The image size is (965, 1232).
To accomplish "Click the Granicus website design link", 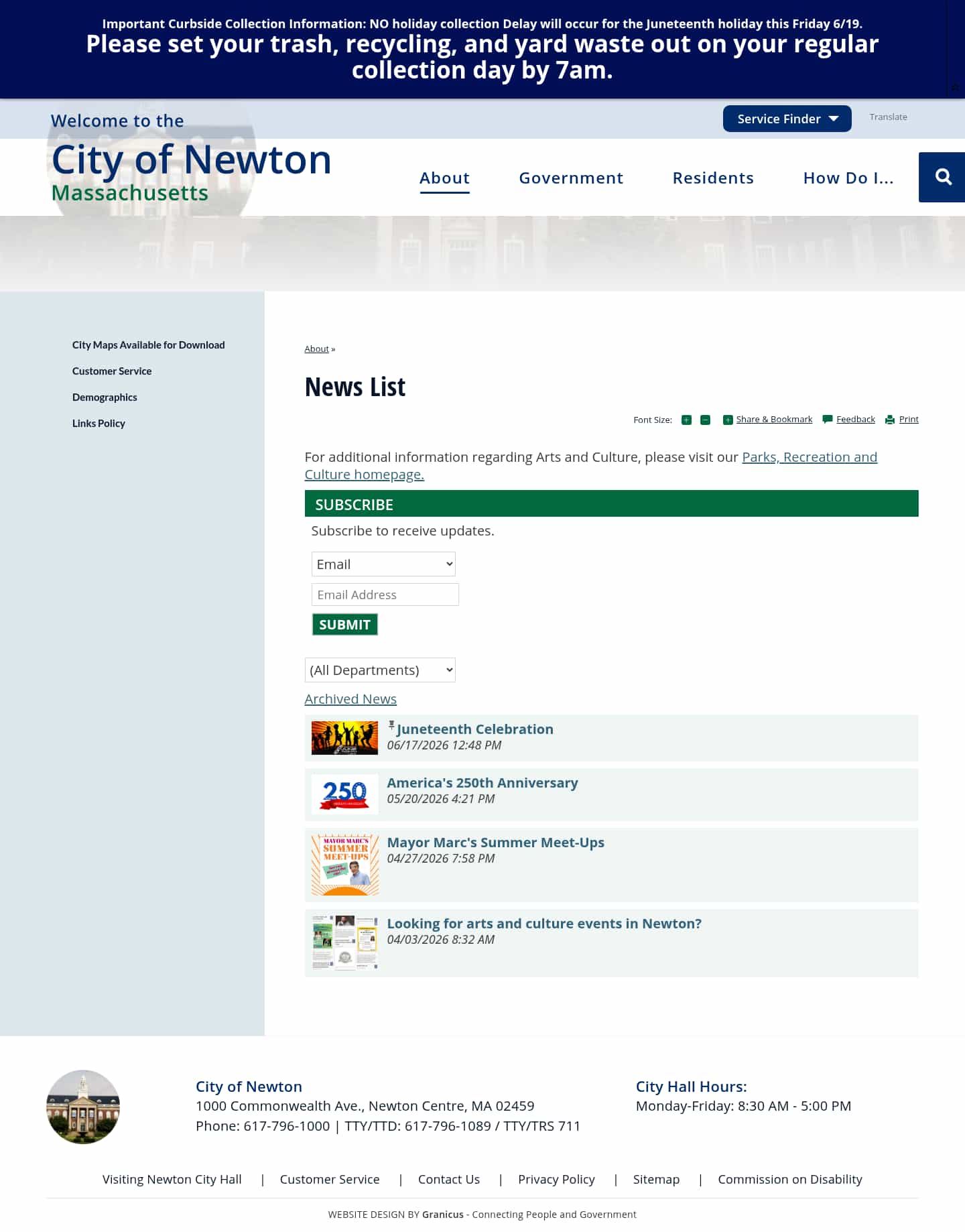I will coord(443,1215).
